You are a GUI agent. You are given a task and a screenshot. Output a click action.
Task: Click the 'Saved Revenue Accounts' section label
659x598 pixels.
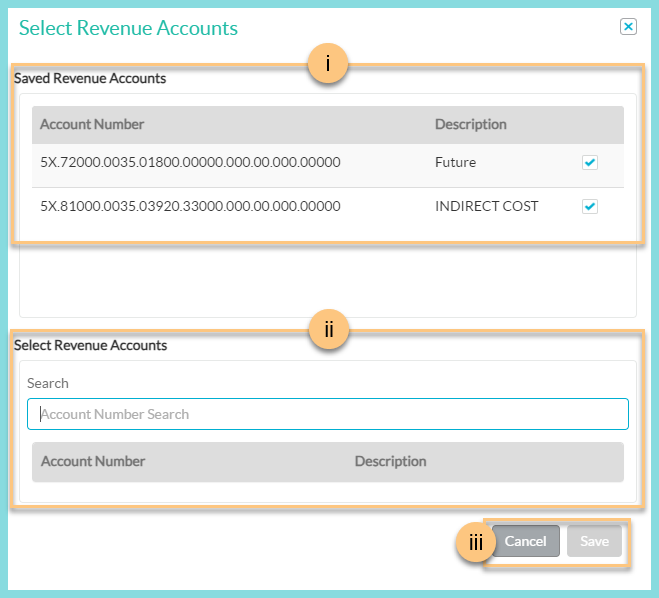(x=90, y=78)
